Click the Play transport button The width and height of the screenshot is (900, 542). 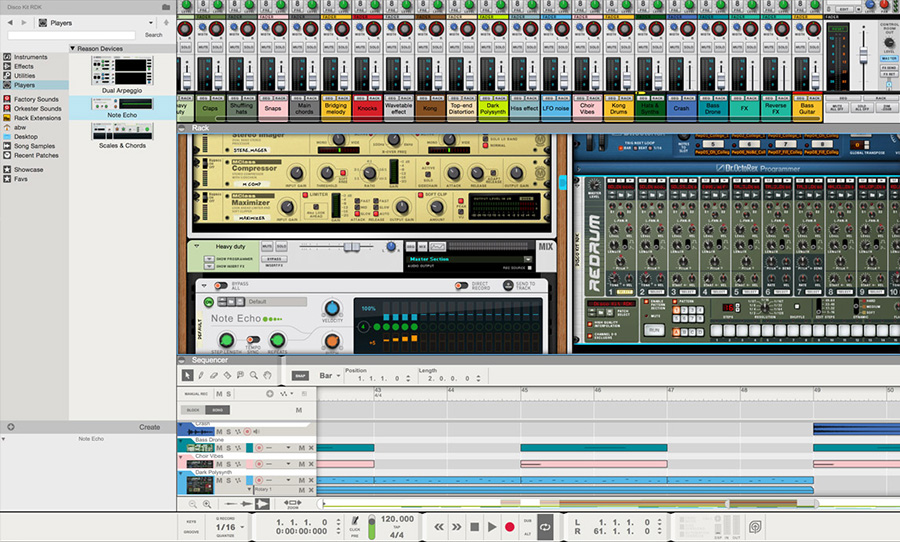click(x=492, y=526)
